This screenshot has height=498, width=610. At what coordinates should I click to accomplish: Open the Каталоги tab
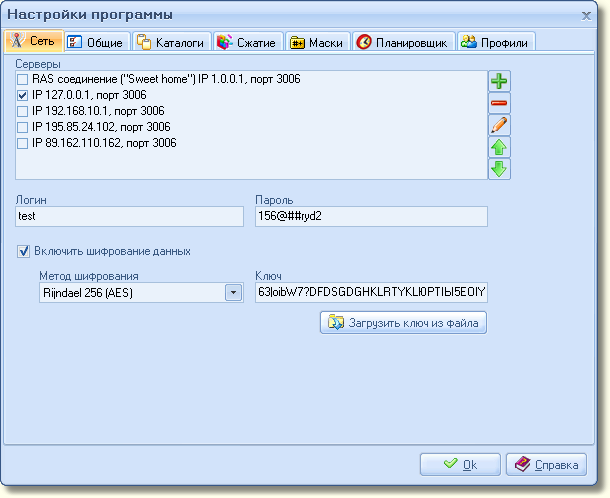(172, 42)
